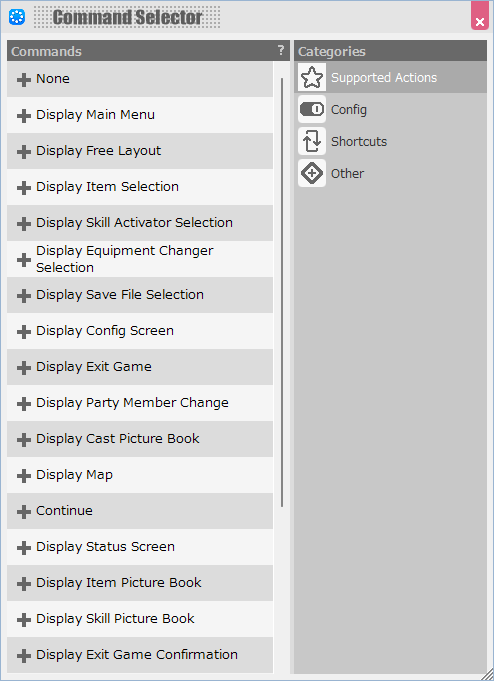Open the Commands help question mark

click(x=281, y=50)
